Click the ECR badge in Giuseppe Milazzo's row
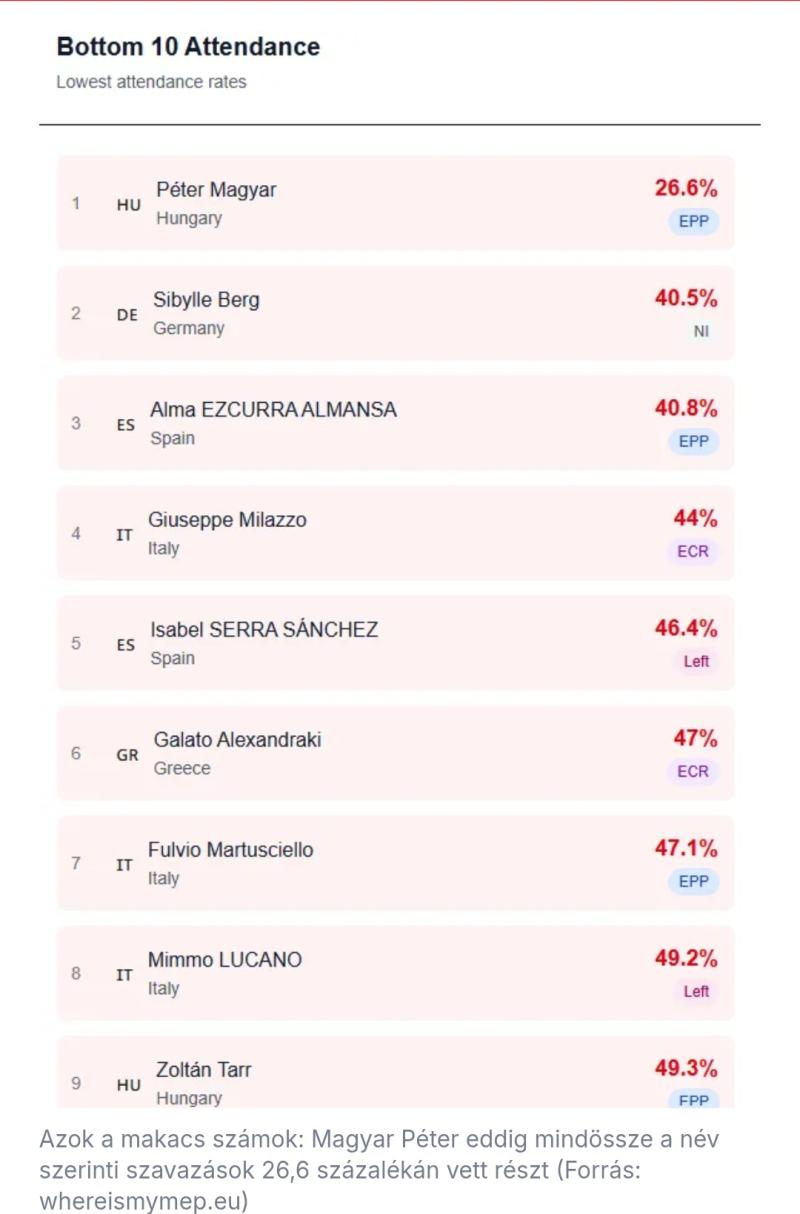 pos(693,551)
